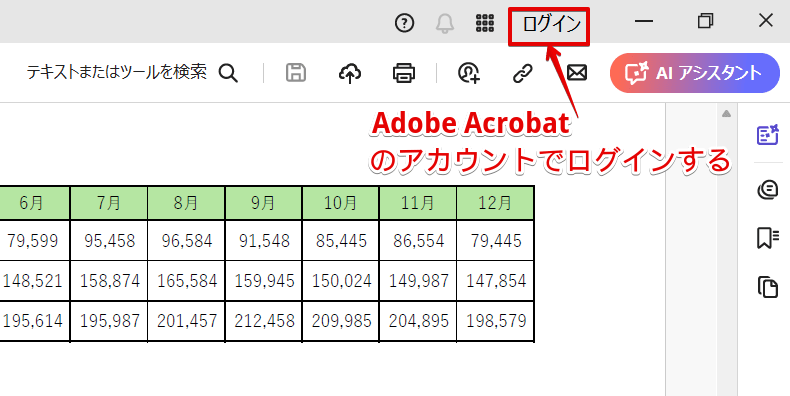790x396 pixels.
Task: Open the apps grid launcher icon
Action: click(485, 23)
